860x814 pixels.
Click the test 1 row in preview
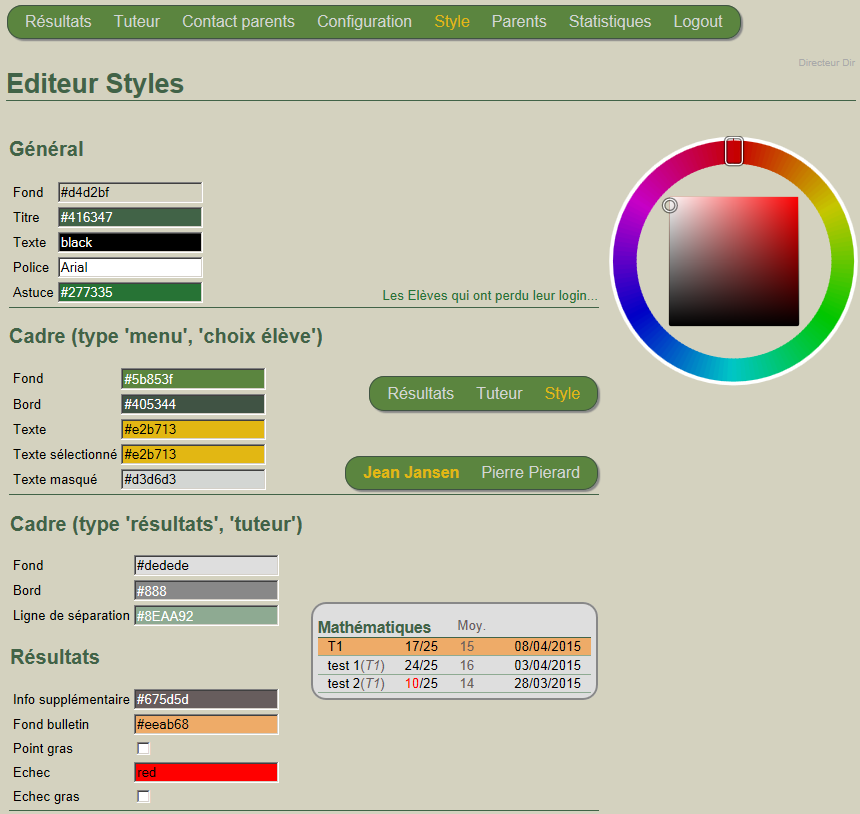(454, 665)
